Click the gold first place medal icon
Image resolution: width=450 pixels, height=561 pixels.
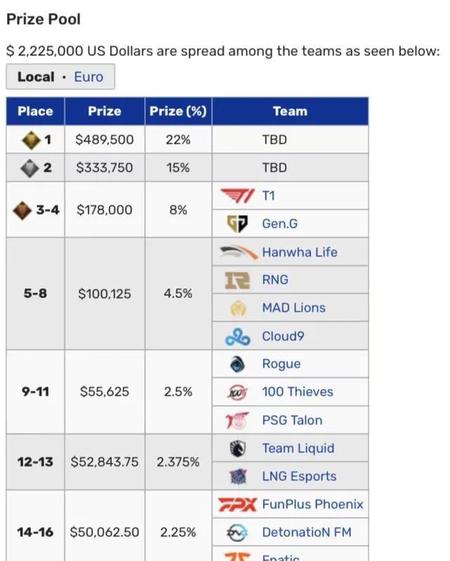click(x=31, y=140)
